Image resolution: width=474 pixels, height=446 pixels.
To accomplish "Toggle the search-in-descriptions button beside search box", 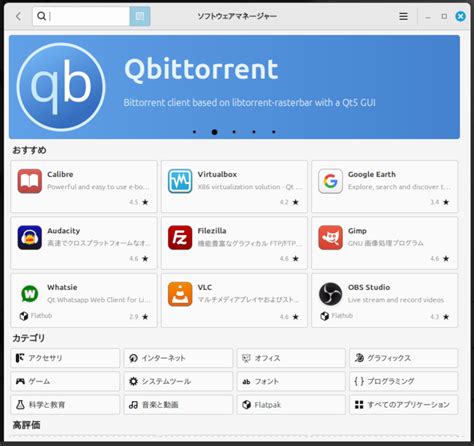I will [140, 16].
